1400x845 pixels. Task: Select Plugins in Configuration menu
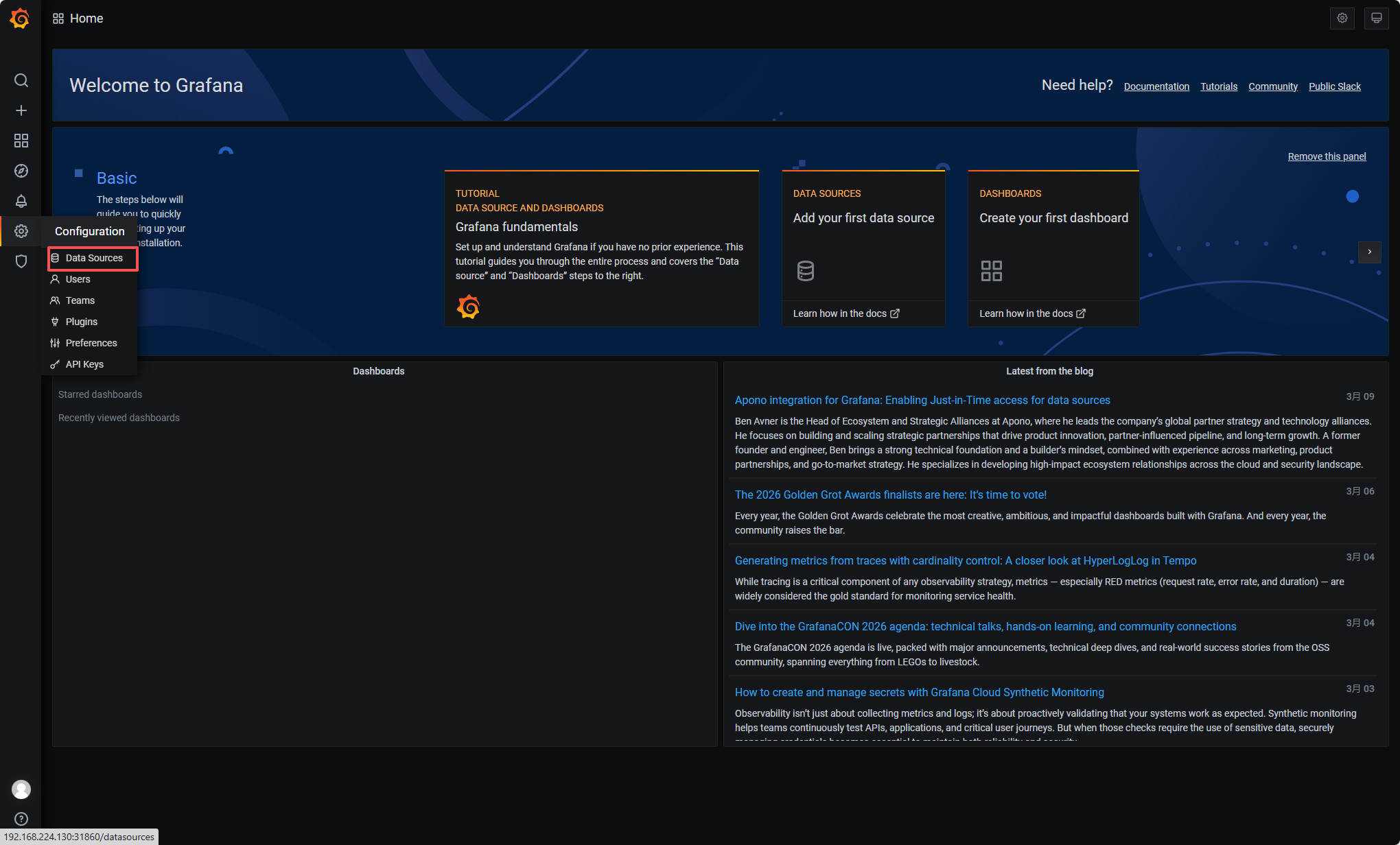click(81, 322)
